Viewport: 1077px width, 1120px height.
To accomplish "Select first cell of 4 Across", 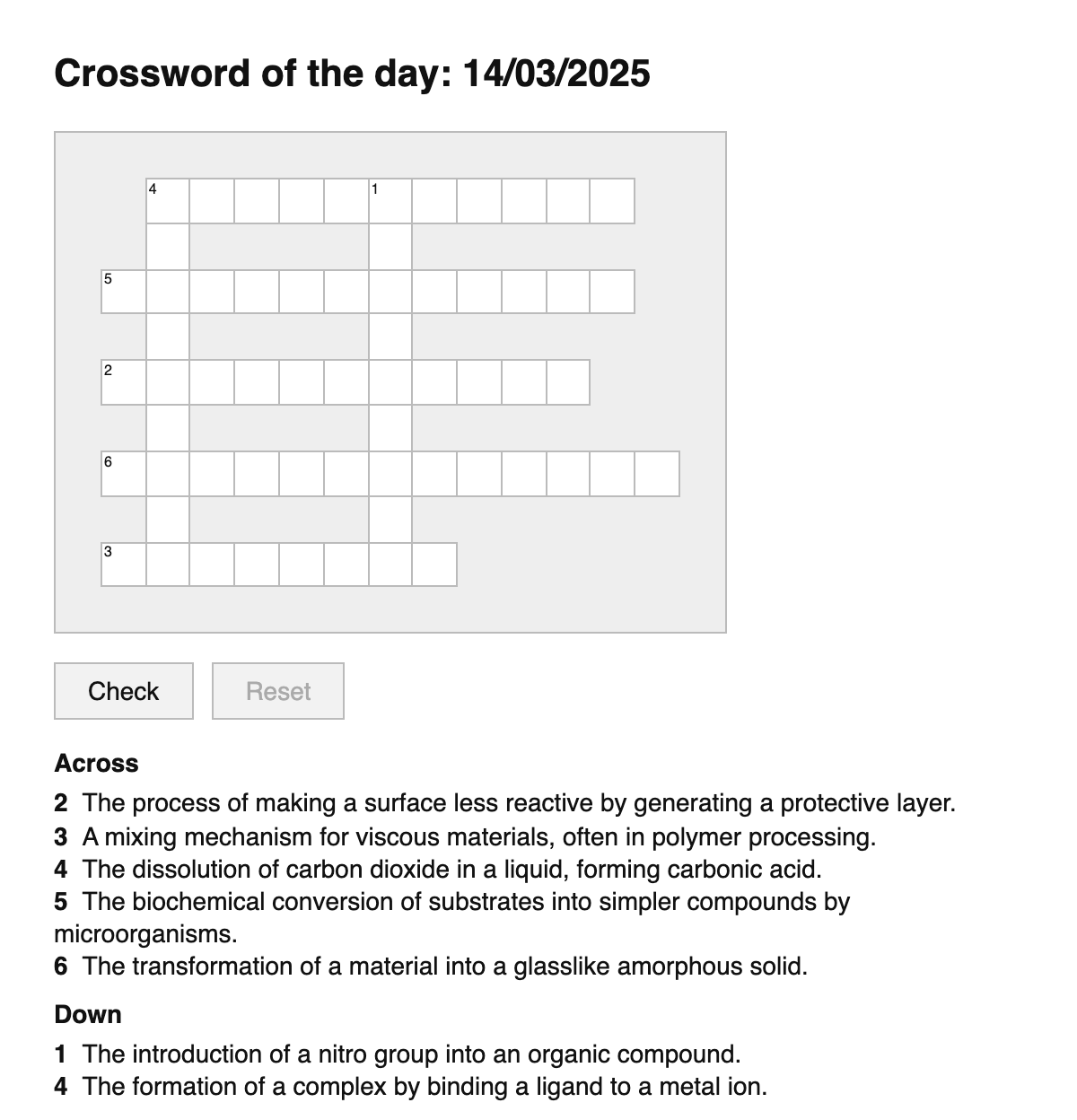I will [168, 201].
